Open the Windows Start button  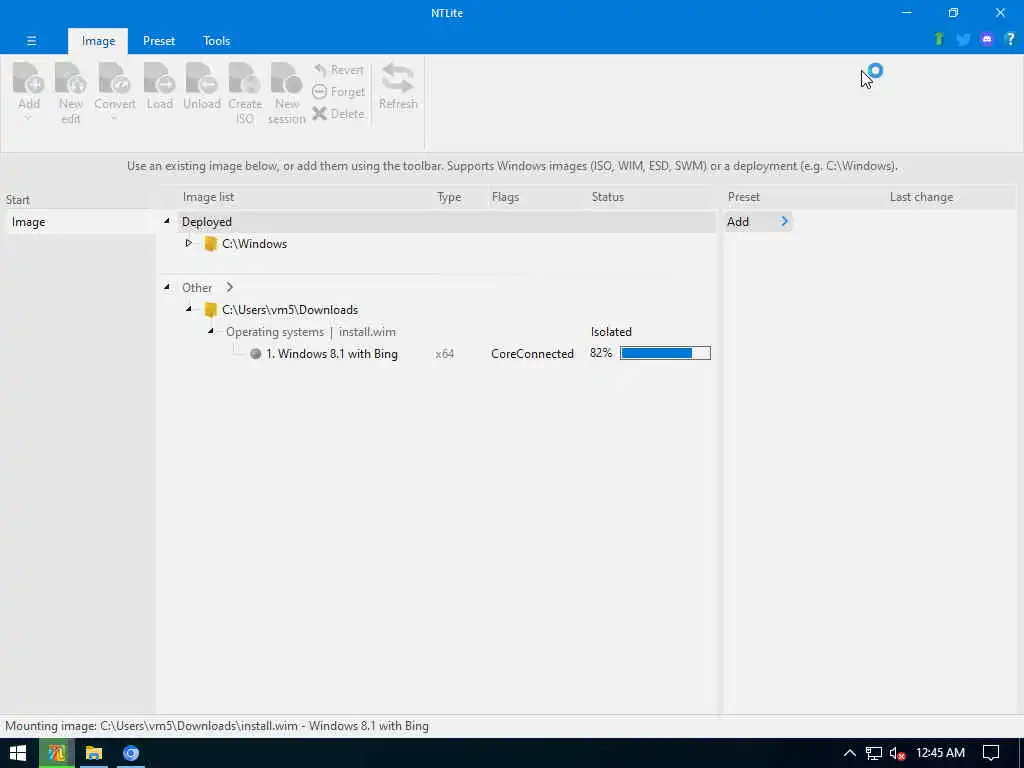(x=18, y=753)
